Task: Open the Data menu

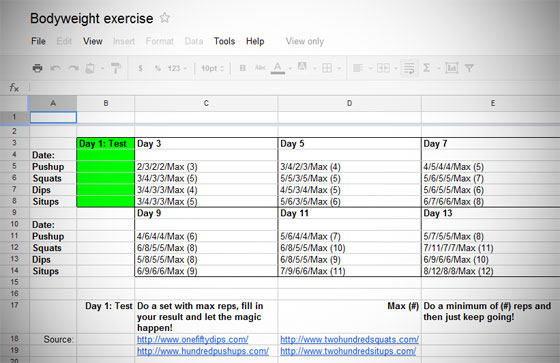Action: pos(194,41)
